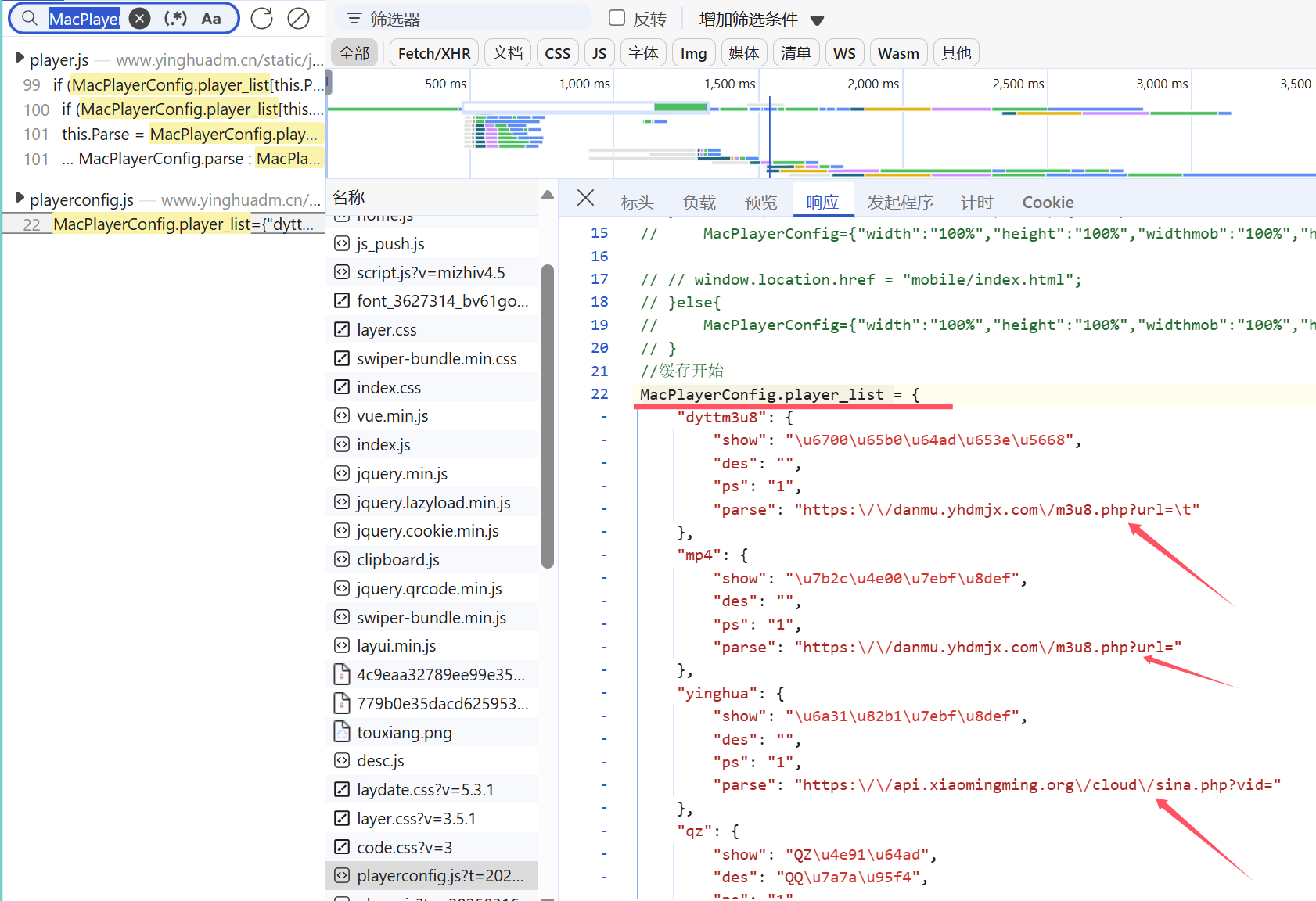Toggle regular expression search option
Screen dimensions: 1316x901
(175, 19)
